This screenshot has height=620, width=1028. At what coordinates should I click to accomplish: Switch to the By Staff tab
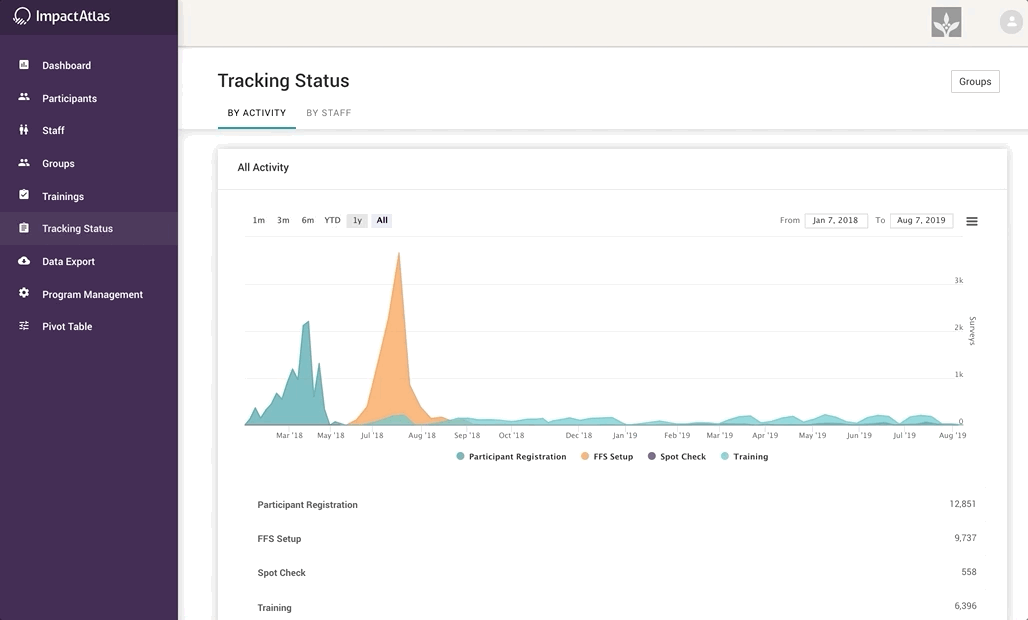[x=328, y=113]
